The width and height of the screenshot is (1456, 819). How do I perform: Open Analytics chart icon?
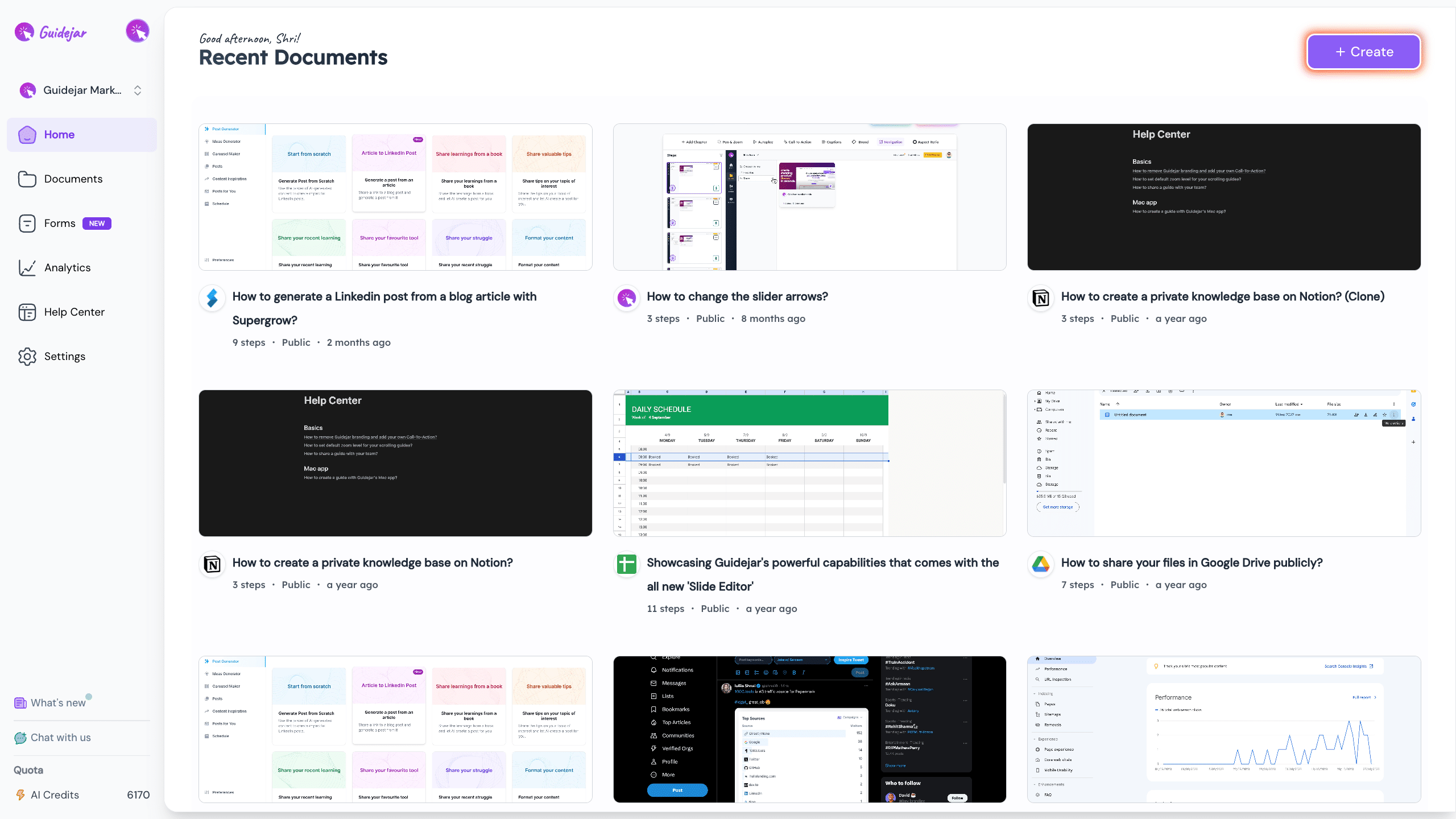tap(27, 268)
